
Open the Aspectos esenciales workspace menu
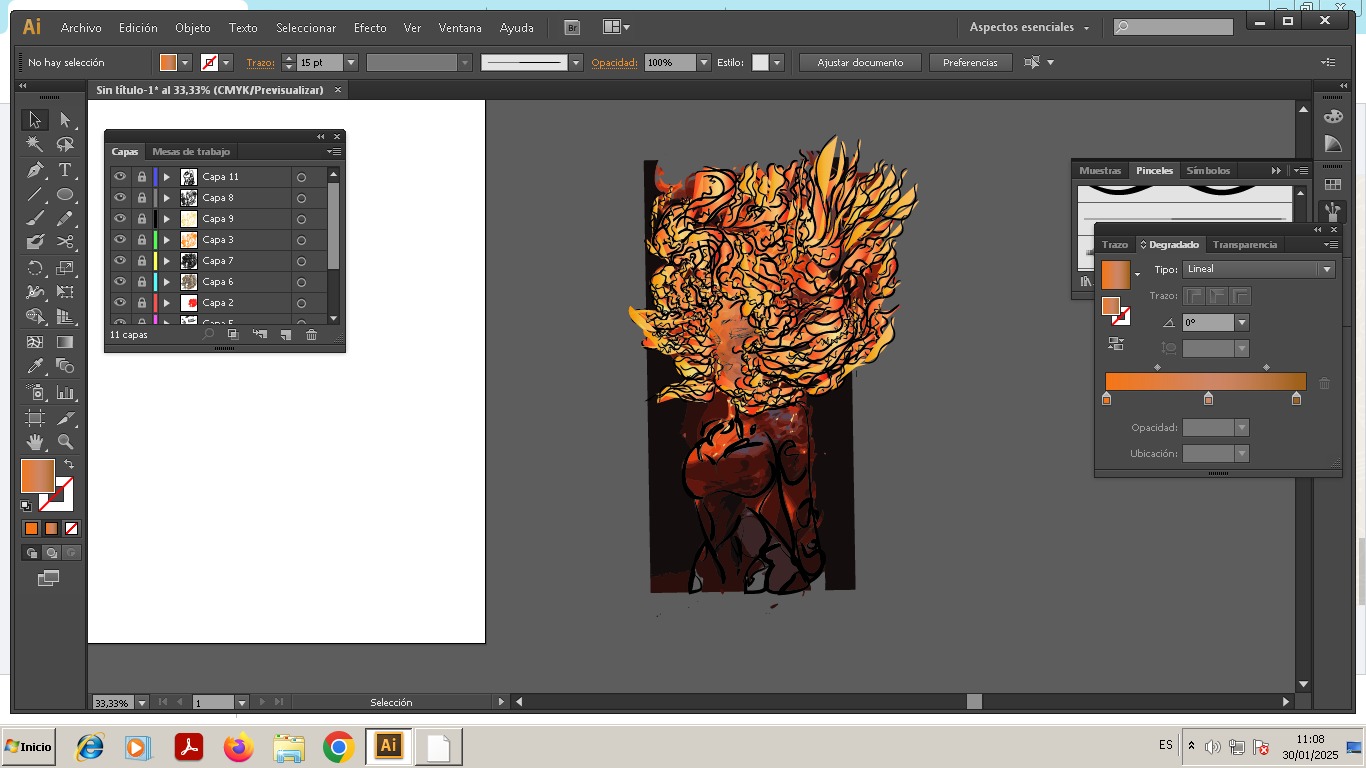(1029, 28)
